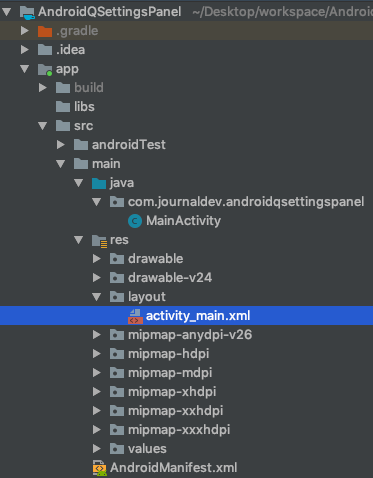Click the mipmap-anydpi-v26 folder icon
The height and width of the screenshot is (478, 373).
click(117, 335)
